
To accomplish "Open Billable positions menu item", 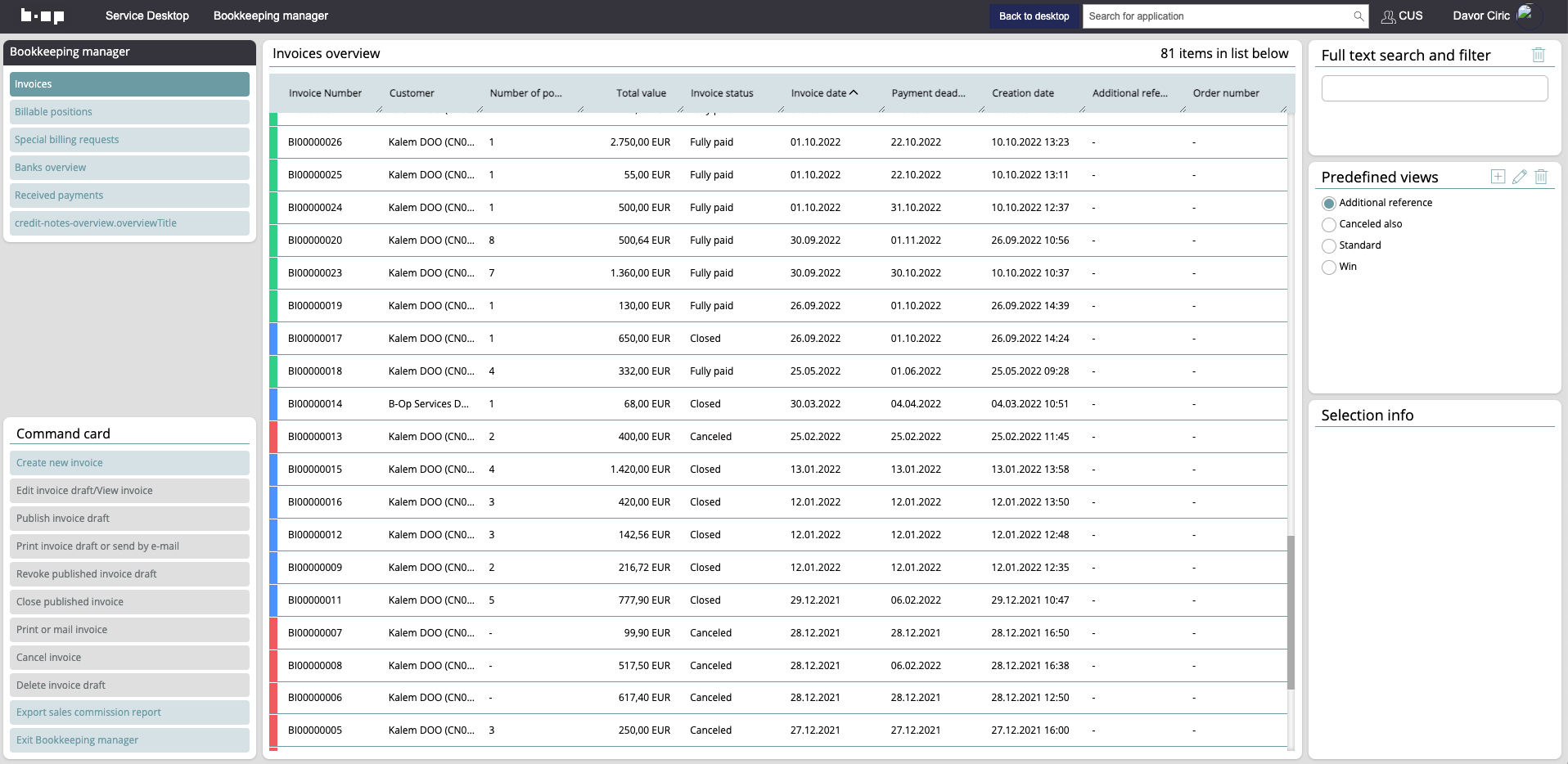I will [x=129, y=112].
